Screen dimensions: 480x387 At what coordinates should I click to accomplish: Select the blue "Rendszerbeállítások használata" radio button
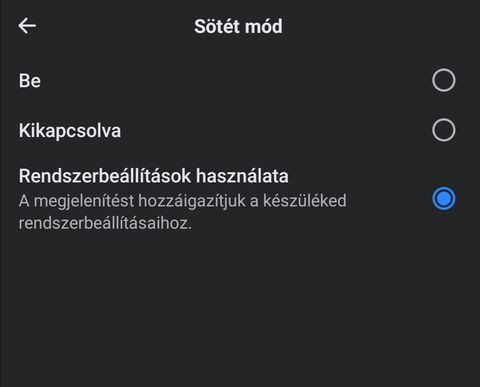point(444,199)
